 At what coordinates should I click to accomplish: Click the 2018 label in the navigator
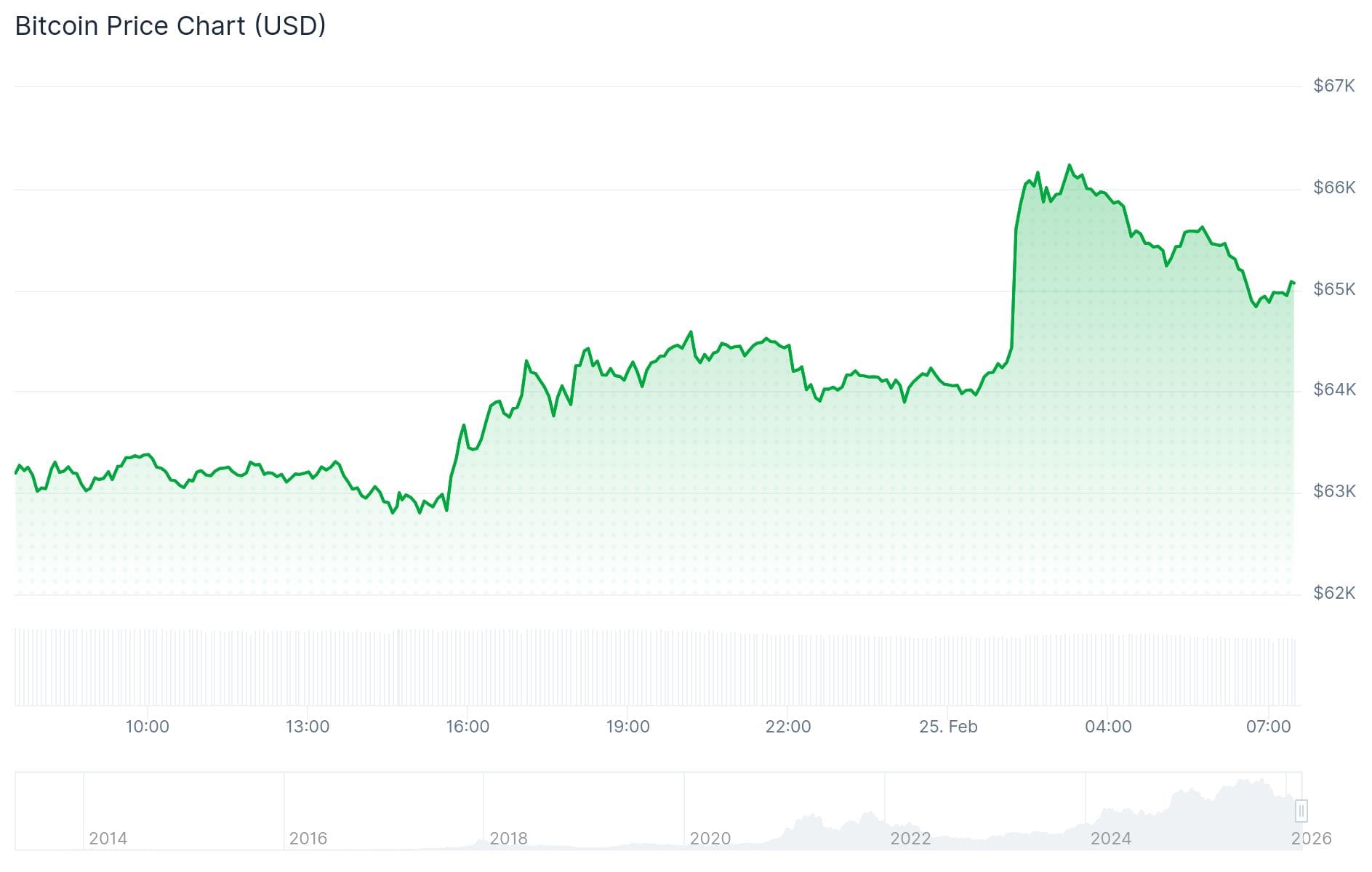pyautogui.click(x=508, y=839)
